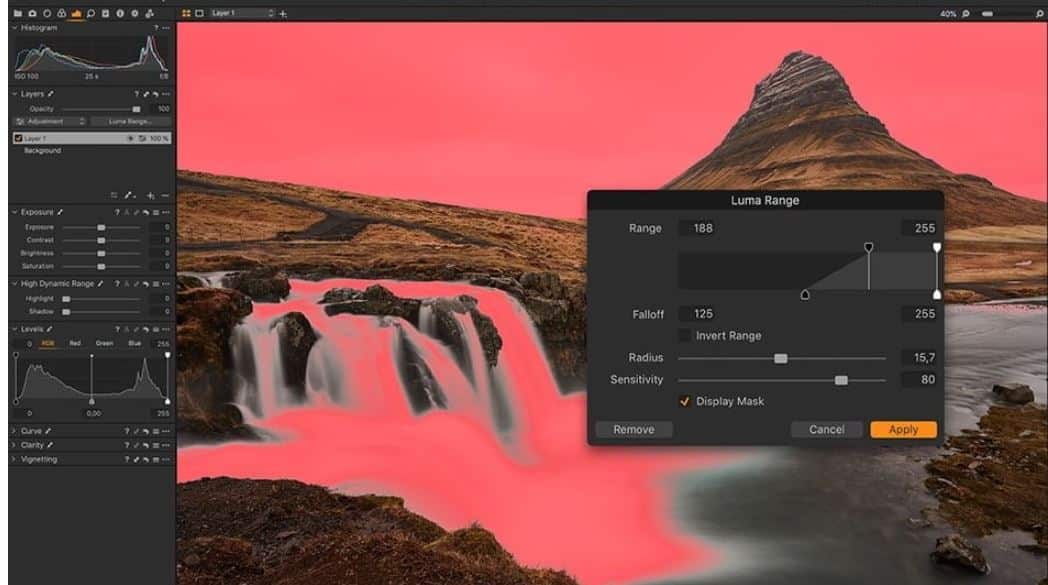Select the Blue channel tab in Levels
This screenshot has height=585, width=1048.
coord(134,344)
